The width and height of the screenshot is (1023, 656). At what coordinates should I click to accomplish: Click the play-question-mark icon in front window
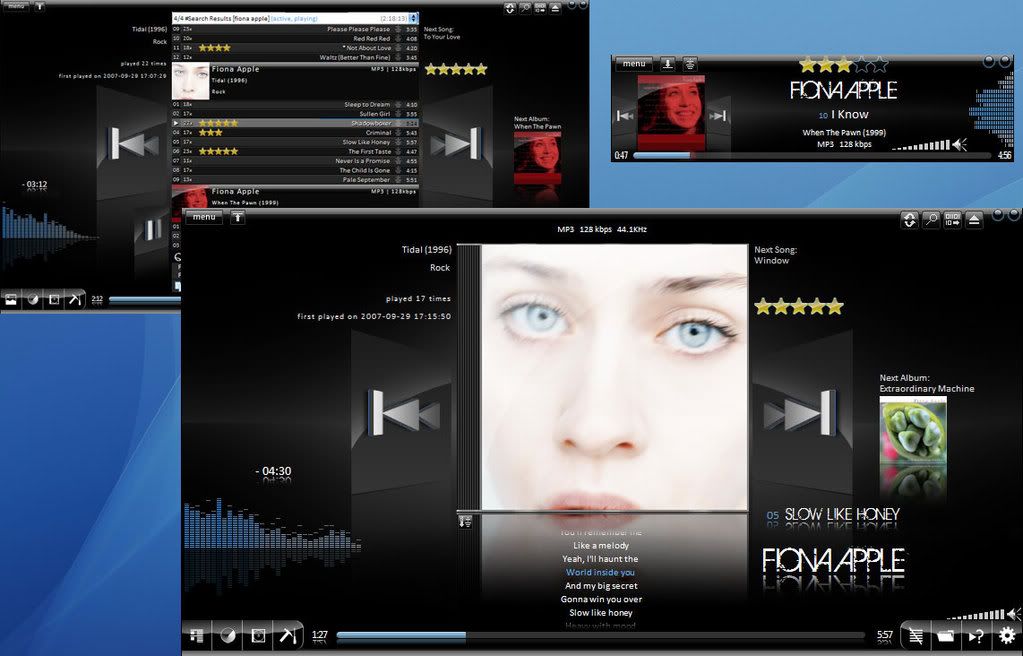[x=976, y=636]
